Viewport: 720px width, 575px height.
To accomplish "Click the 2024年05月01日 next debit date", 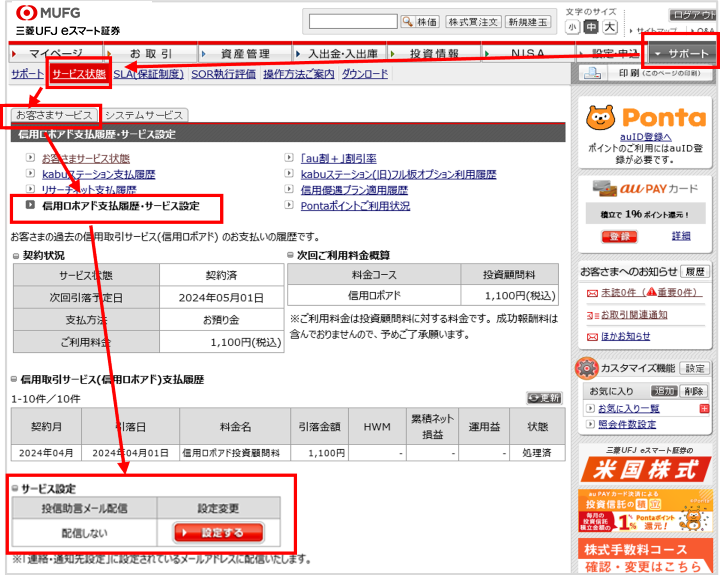I will (221, 298).
